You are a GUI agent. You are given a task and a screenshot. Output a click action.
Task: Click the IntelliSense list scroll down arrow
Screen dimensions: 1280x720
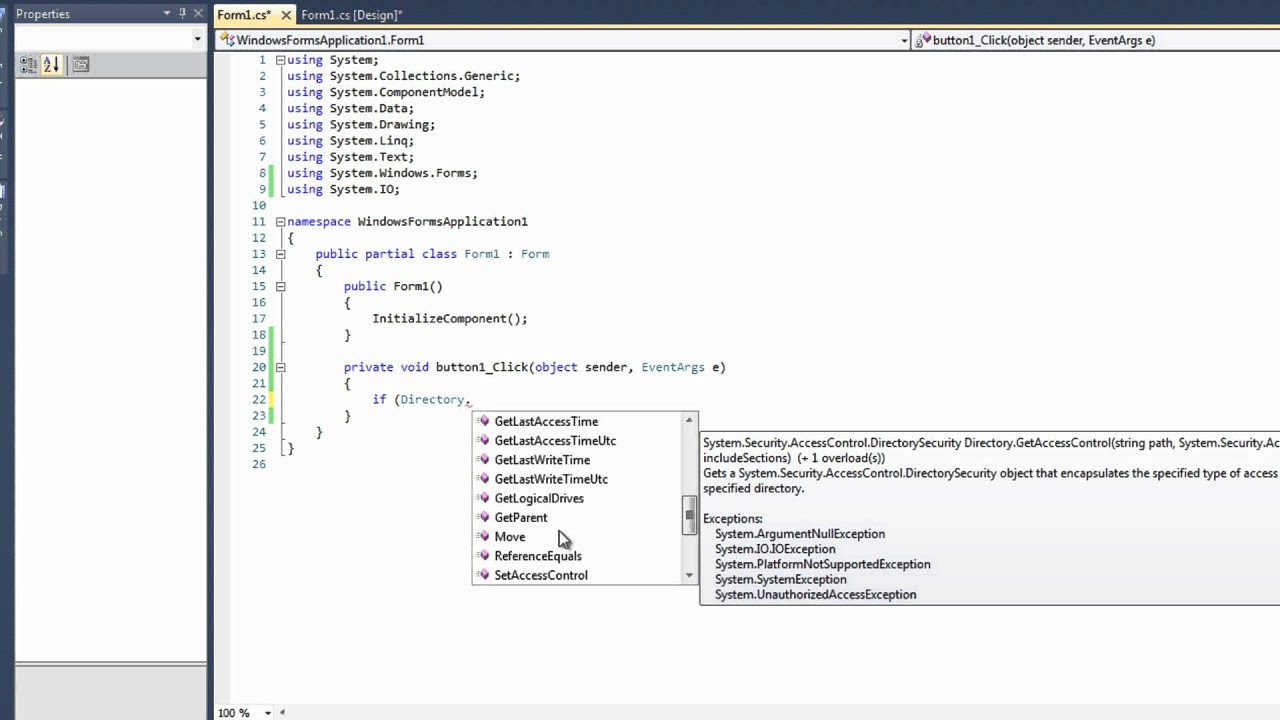[689, 576]
